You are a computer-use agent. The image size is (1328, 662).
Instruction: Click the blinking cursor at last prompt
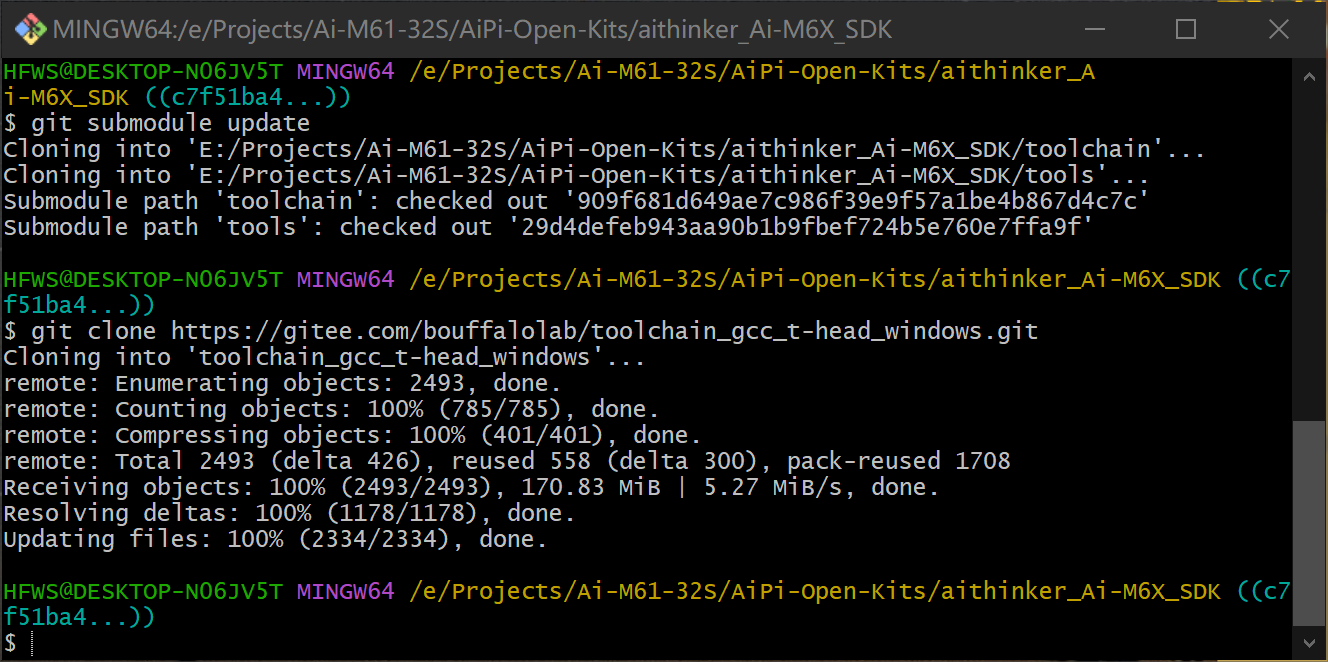[x=33, y=643]
